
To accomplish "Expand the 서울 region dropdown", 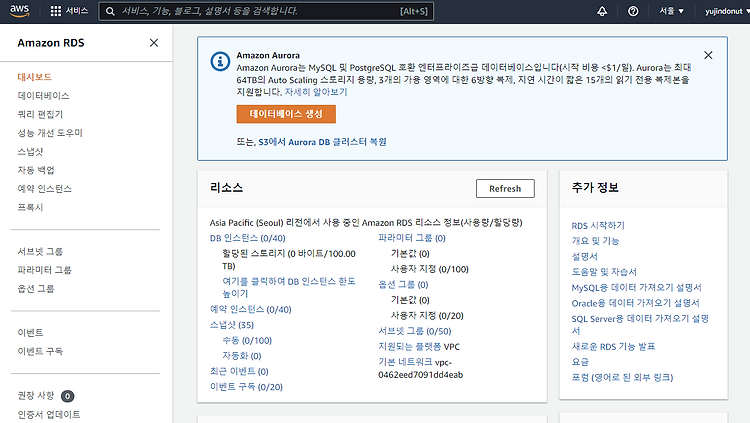I will [x=672, y=11].
